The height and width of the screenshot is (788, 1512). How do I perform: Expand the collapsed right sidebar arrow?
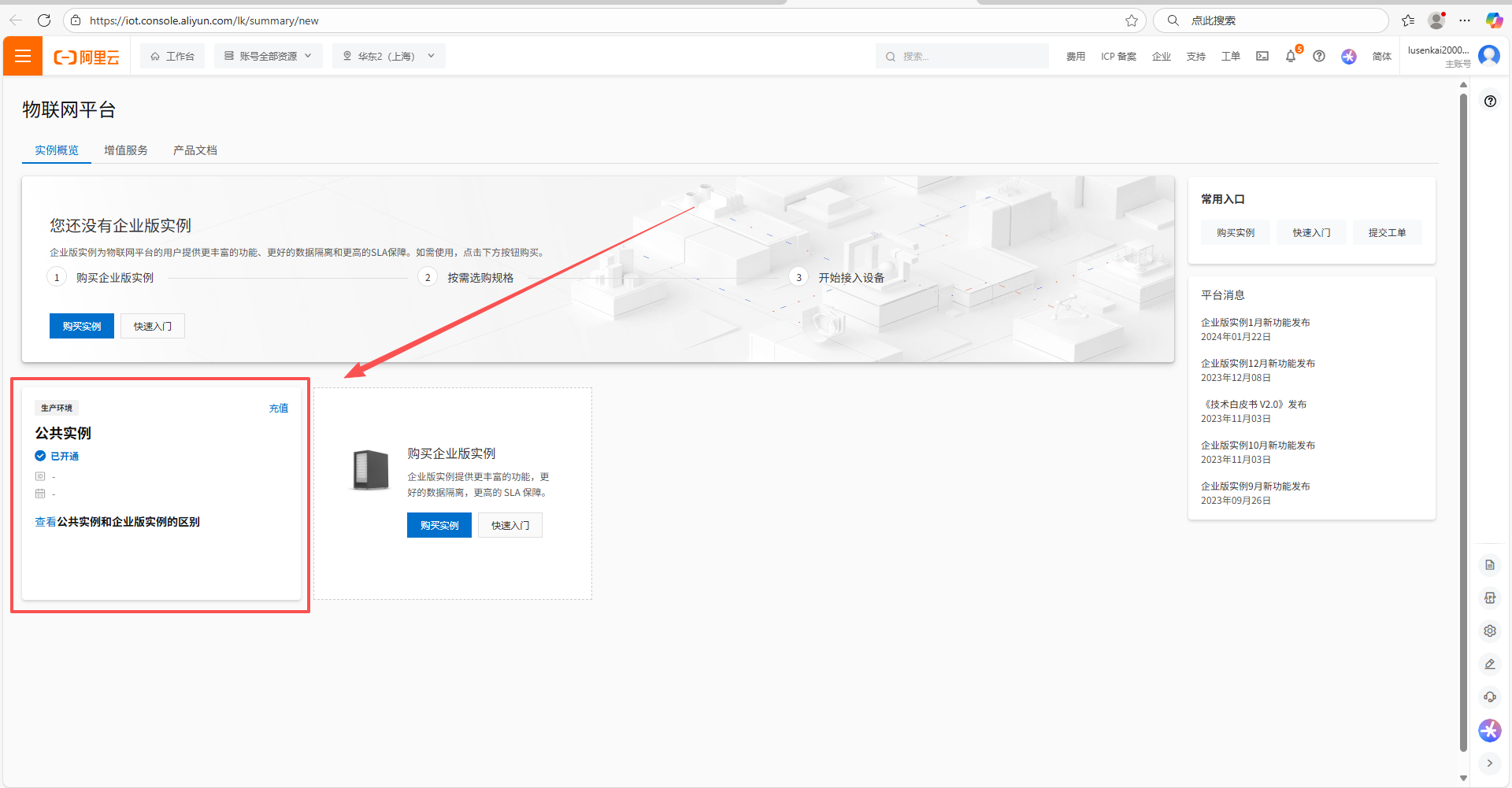coord(1489,763)
